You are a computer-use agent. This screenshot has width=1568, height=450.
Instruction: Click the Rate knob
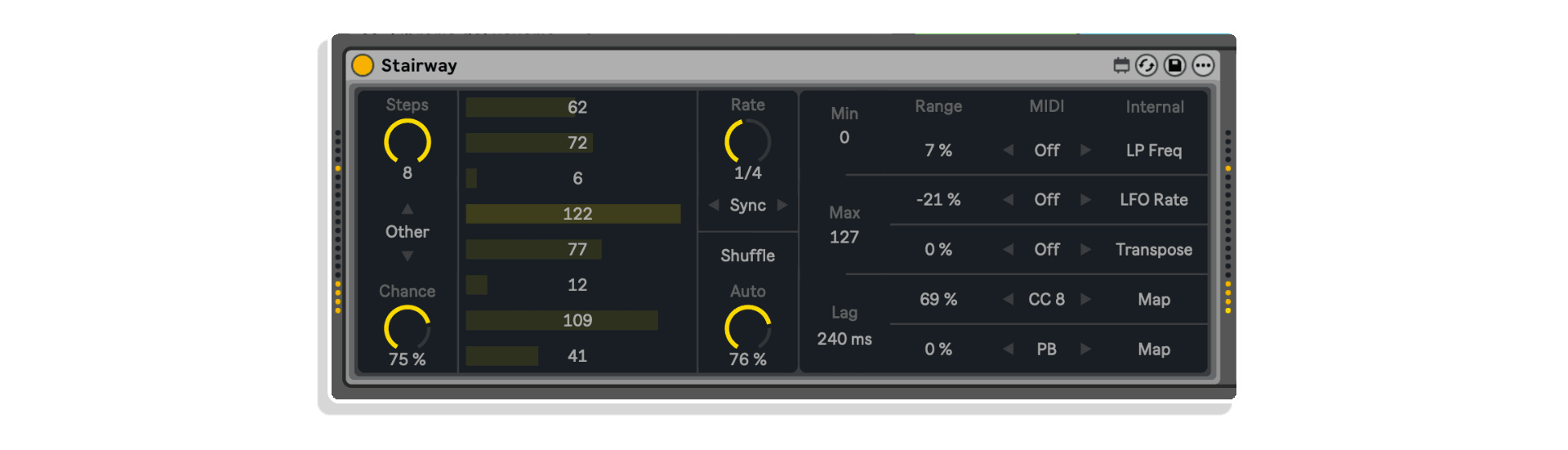(748, 142)
